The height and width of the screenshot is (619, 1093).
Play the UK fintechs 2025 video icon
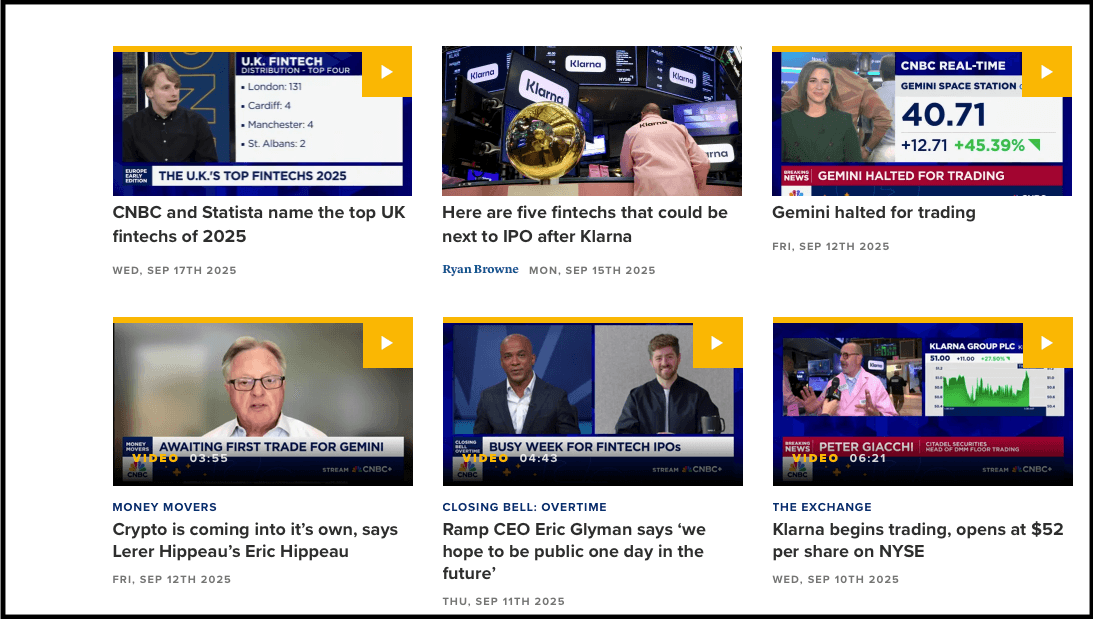[387, 72]
